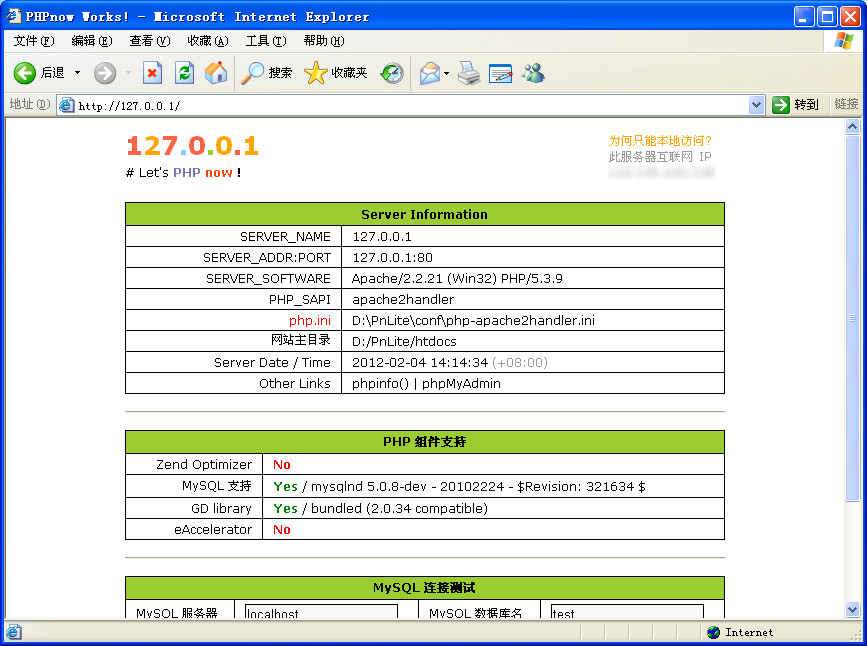Open the Edit (编辑) menu

click(x=92, y=41)
